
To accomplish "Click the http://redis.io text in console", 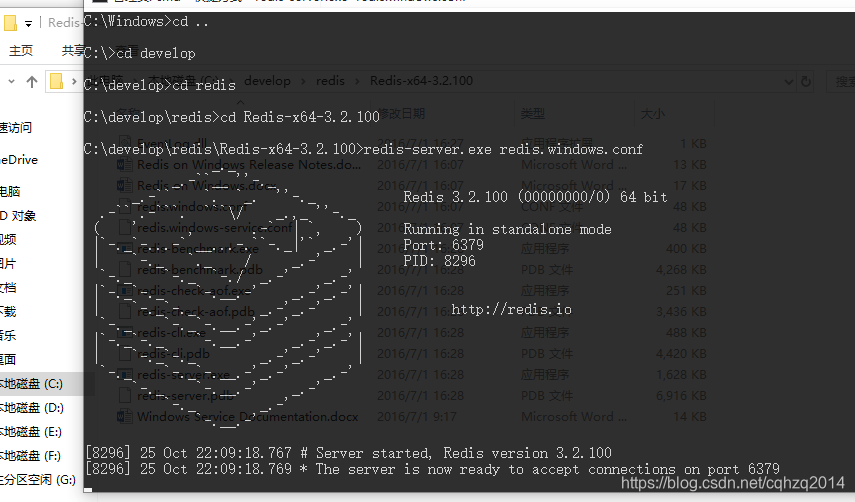I will tap(511, 310).
